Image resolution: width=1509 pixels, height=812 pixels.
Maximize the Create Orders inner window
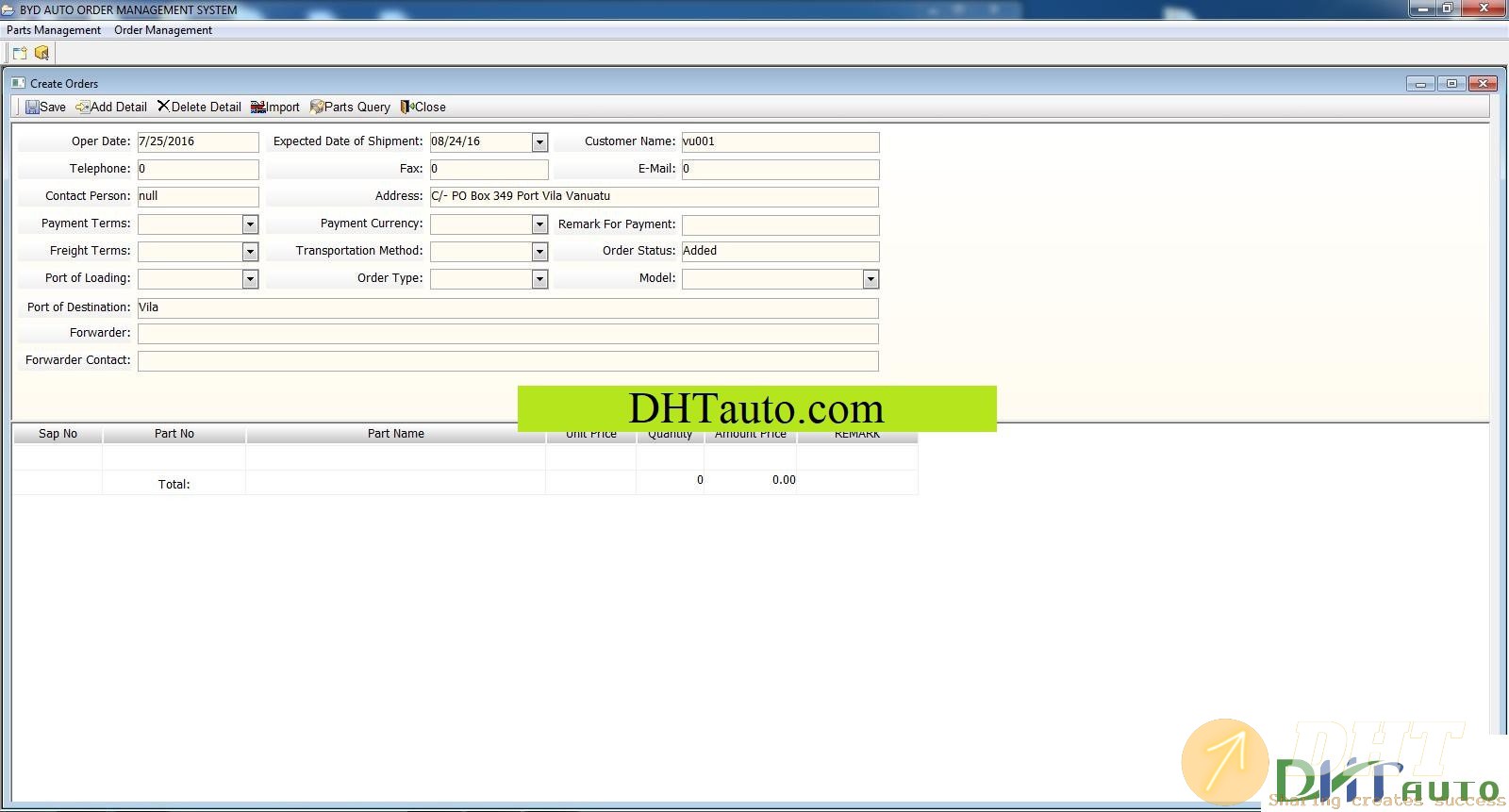point(1452,84)
